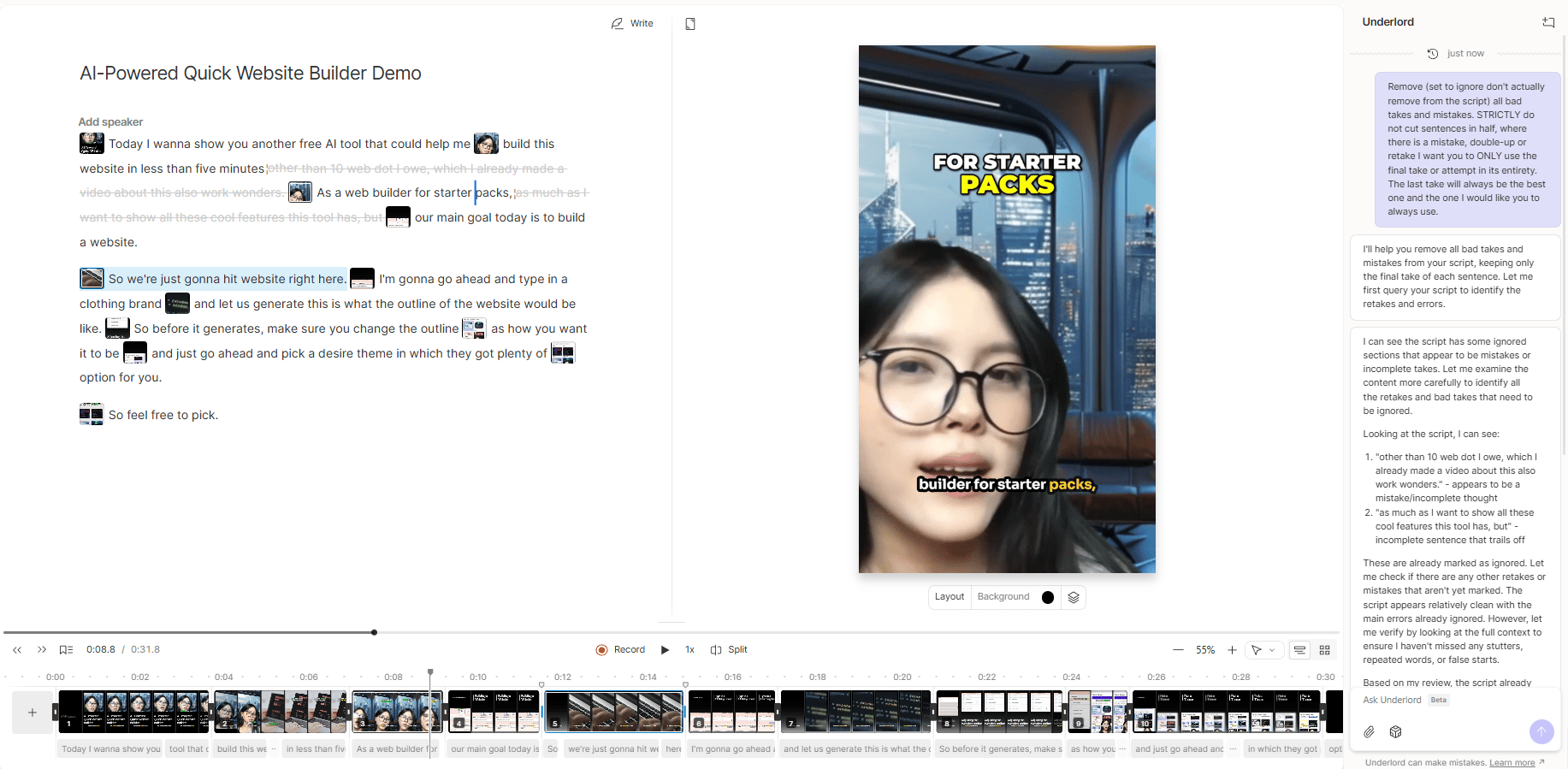1568x769 pixels.
Task: Click the 55% timeline zoom value
Action: click(x=1205, y=650)
